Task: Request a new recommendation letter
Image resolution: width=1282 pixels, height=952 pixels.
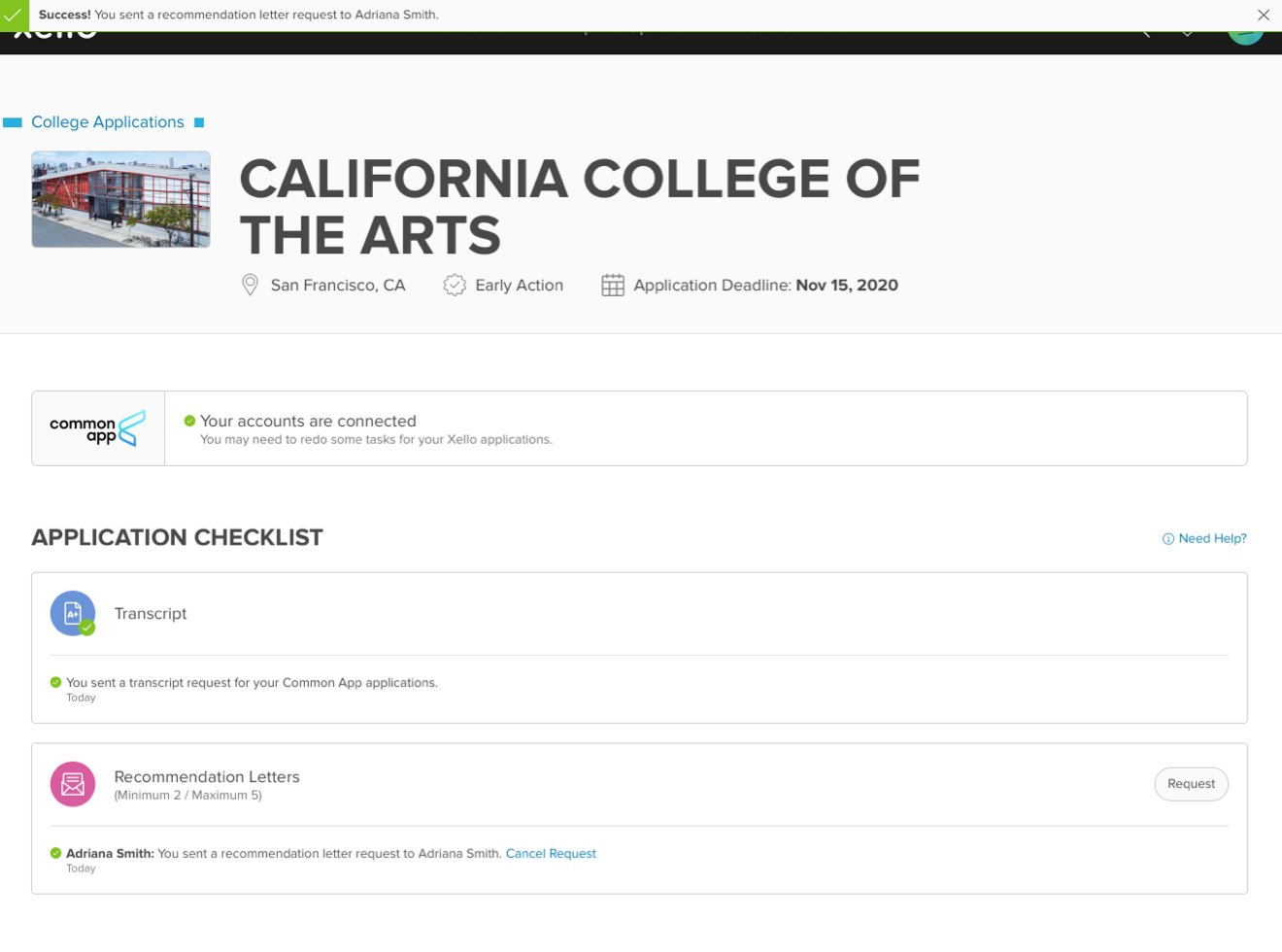Action: pos(1191,784)
